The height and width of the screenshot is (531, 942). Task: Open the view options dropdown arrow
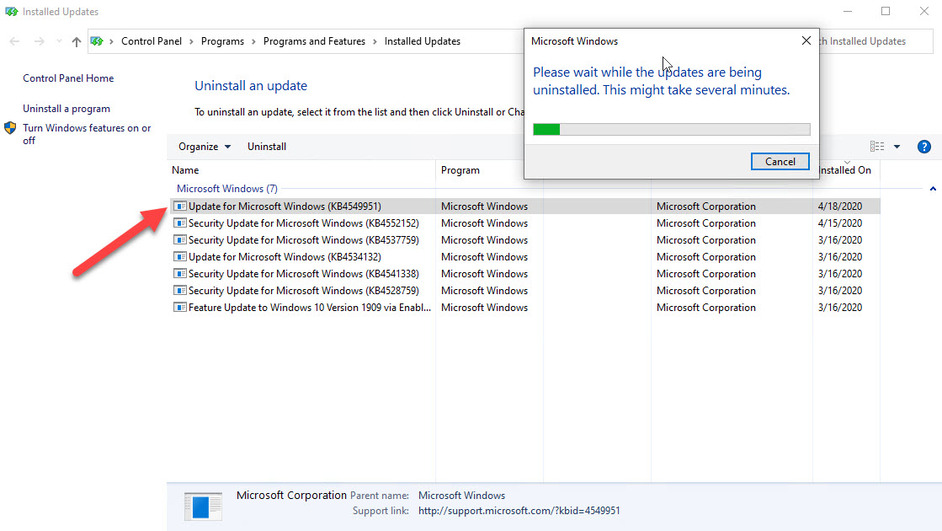pos(897,147)
